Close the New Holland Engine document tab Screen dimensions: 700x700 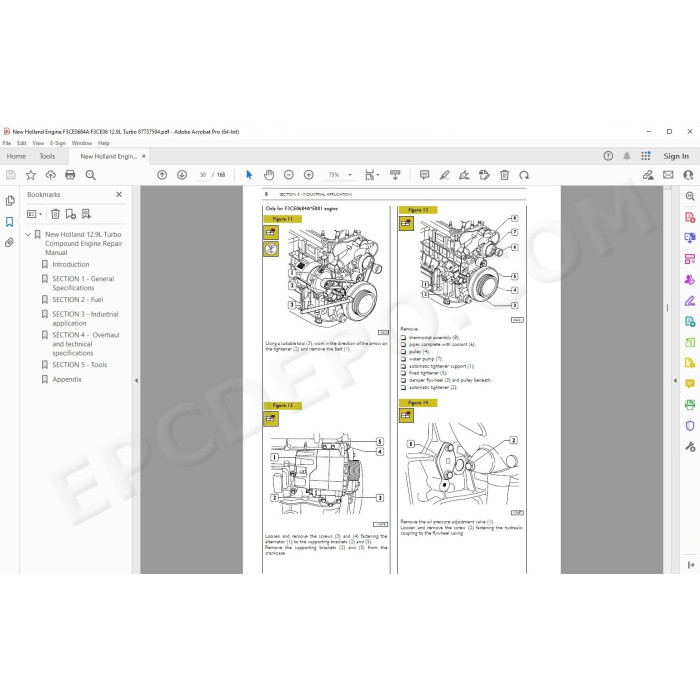coord(144,156)
